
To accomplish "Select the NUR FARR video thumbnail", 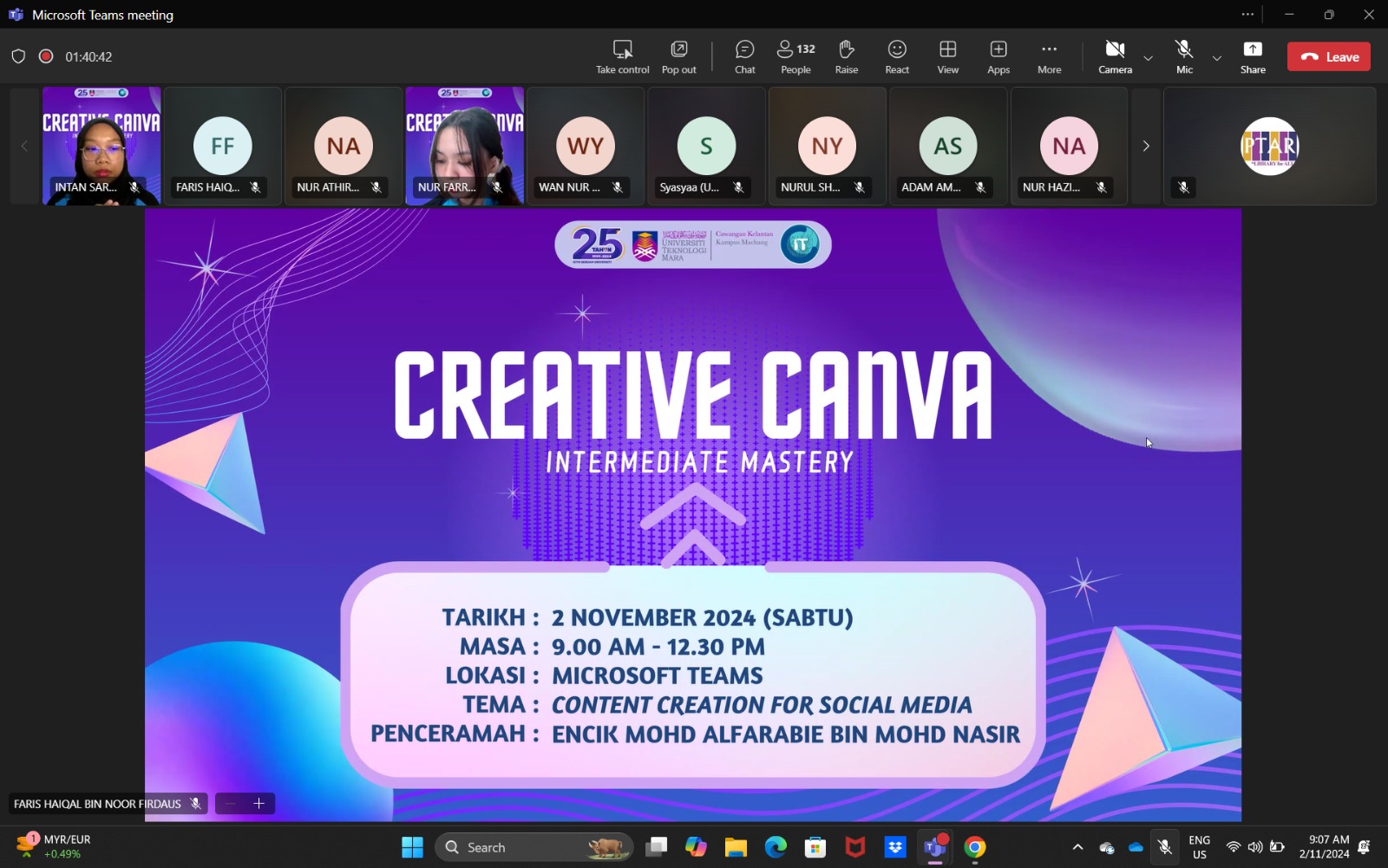I will (464, 146).
